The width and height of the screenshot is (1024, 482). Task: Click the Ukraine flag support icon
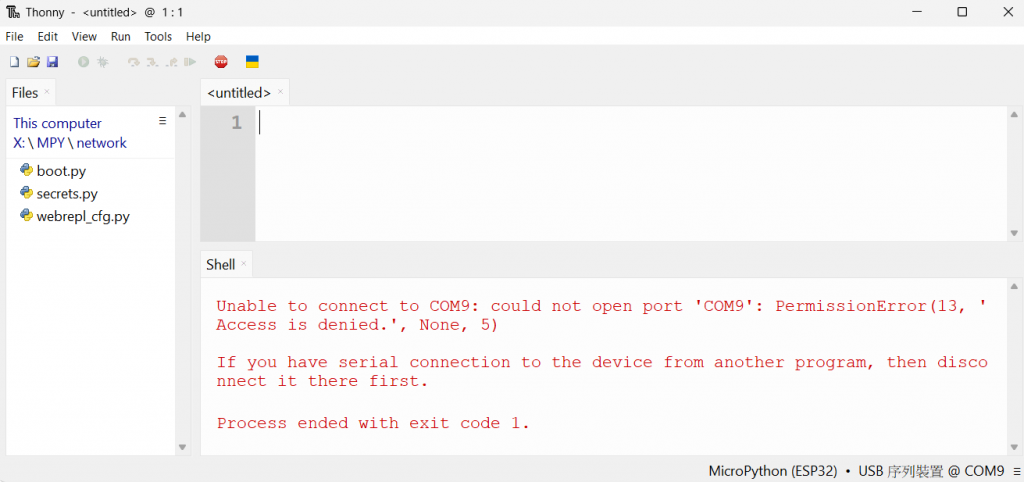coord(252,62)
